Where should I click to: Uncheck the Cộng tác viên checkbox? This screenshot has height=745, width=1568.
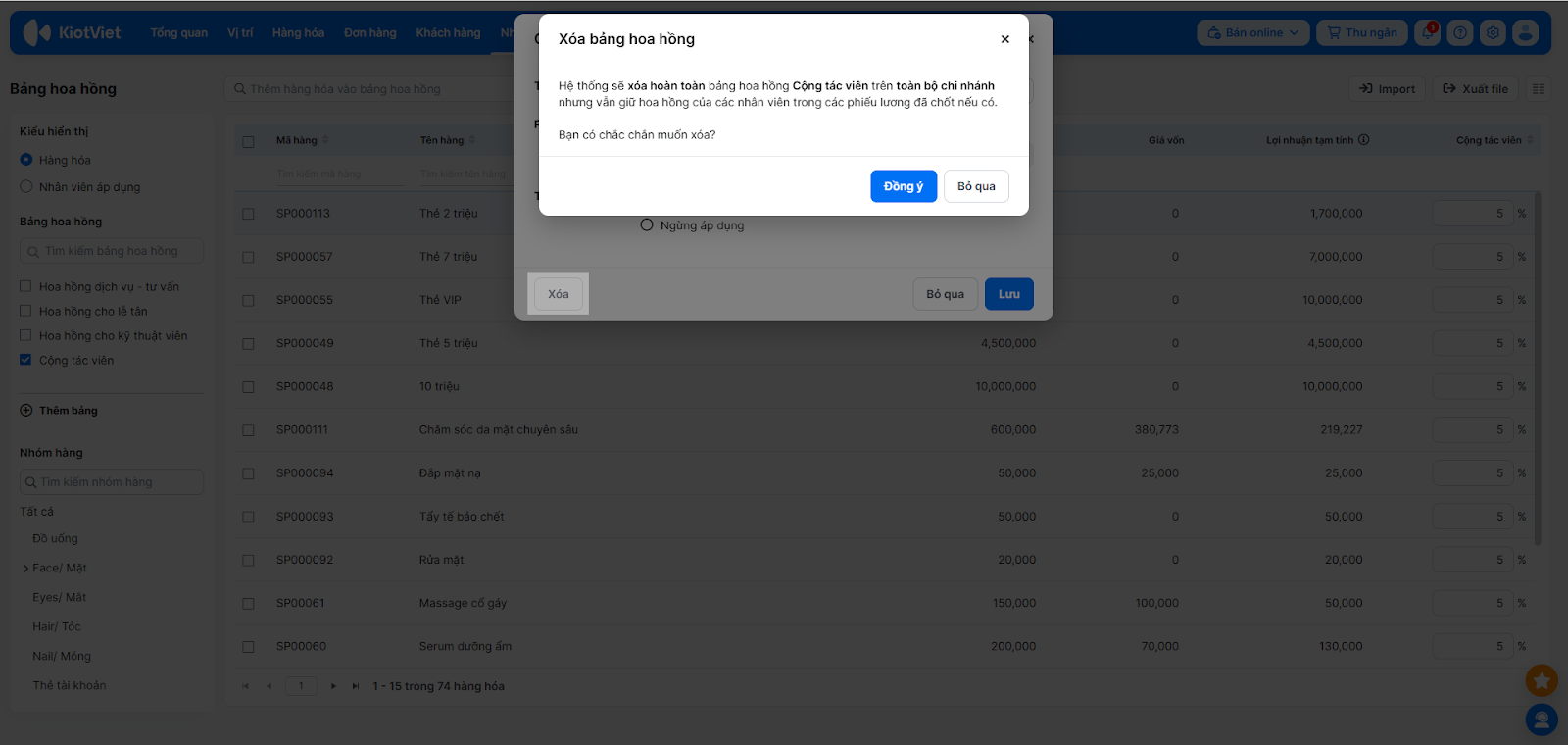[26, 361]
